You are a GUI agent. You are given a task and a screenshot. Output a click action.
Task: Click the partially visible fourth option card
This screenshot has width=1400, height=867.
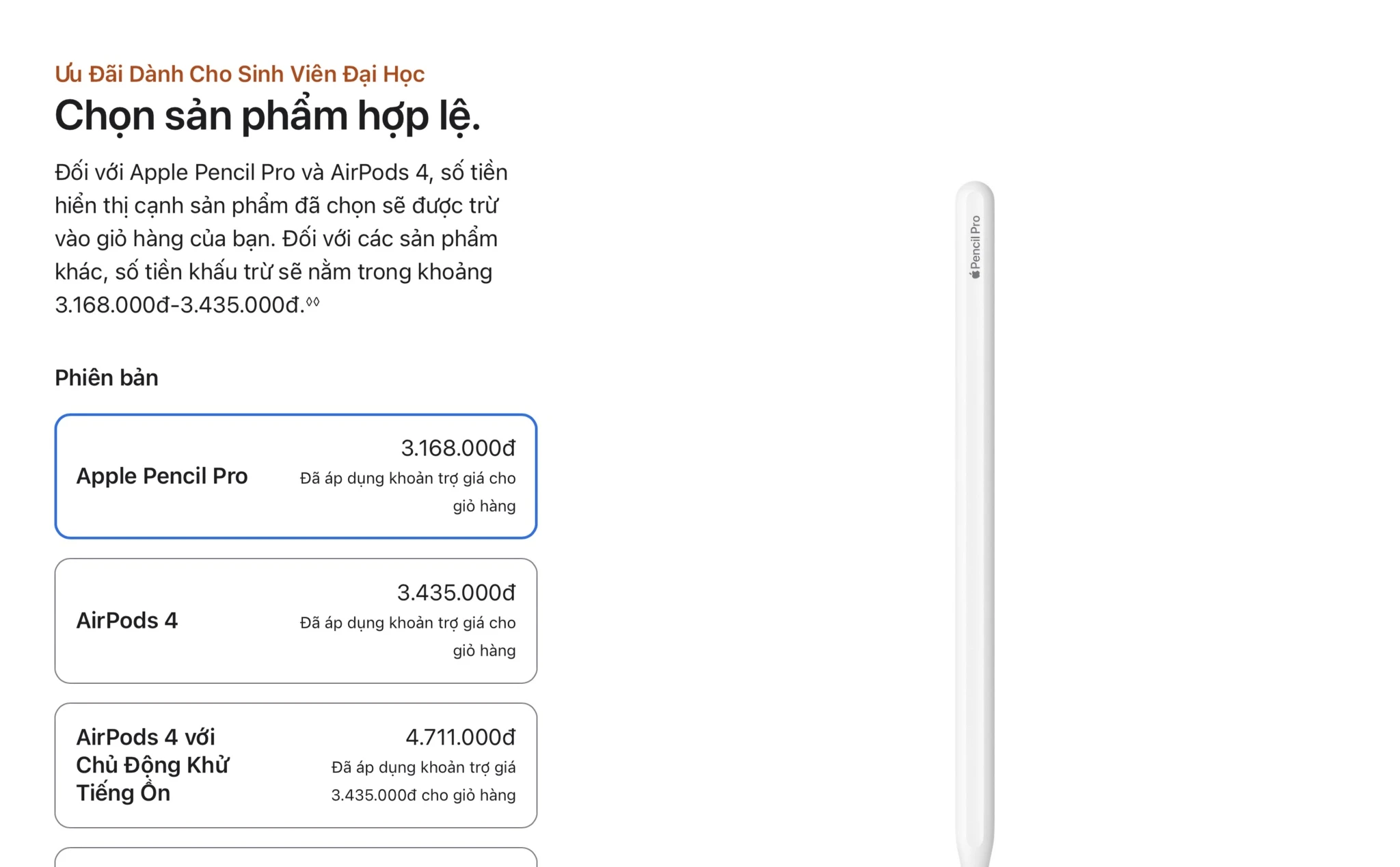[295, 857]
